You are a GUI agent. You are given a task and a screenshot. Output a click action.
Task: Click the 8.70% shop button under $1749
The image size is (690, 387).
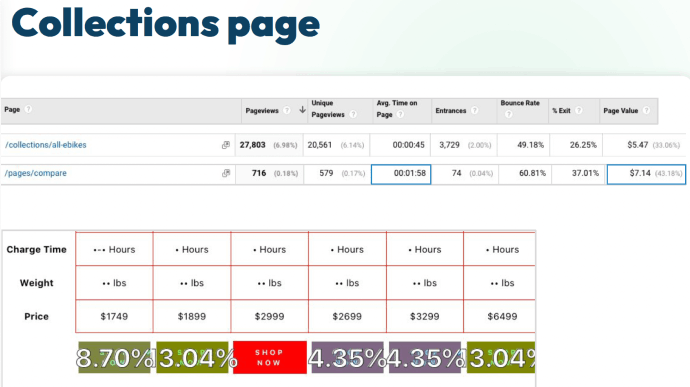point(114,358)
